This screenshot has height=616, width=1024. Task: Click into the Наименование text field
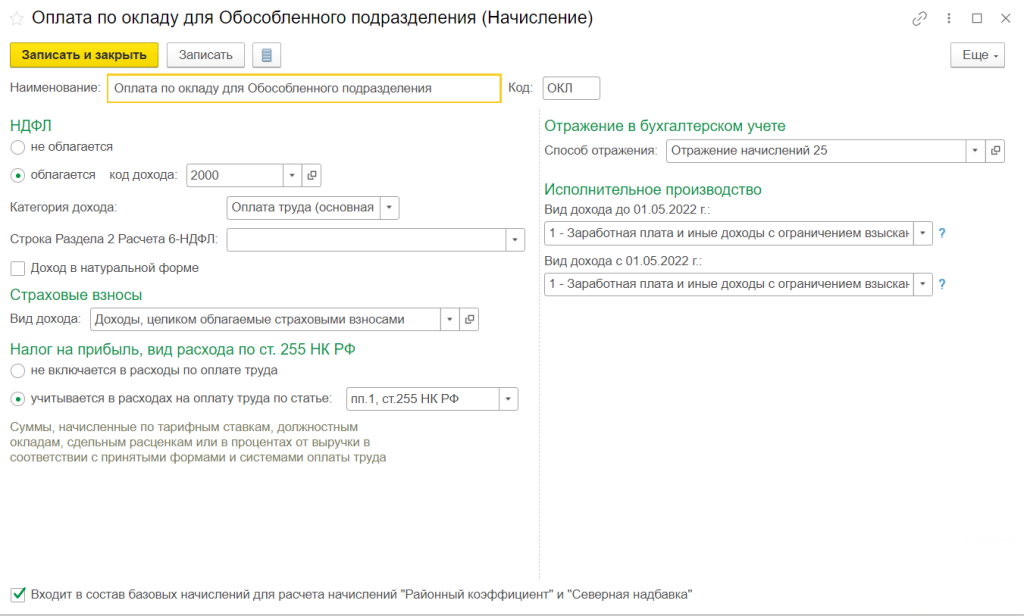(x=303, y=88)
